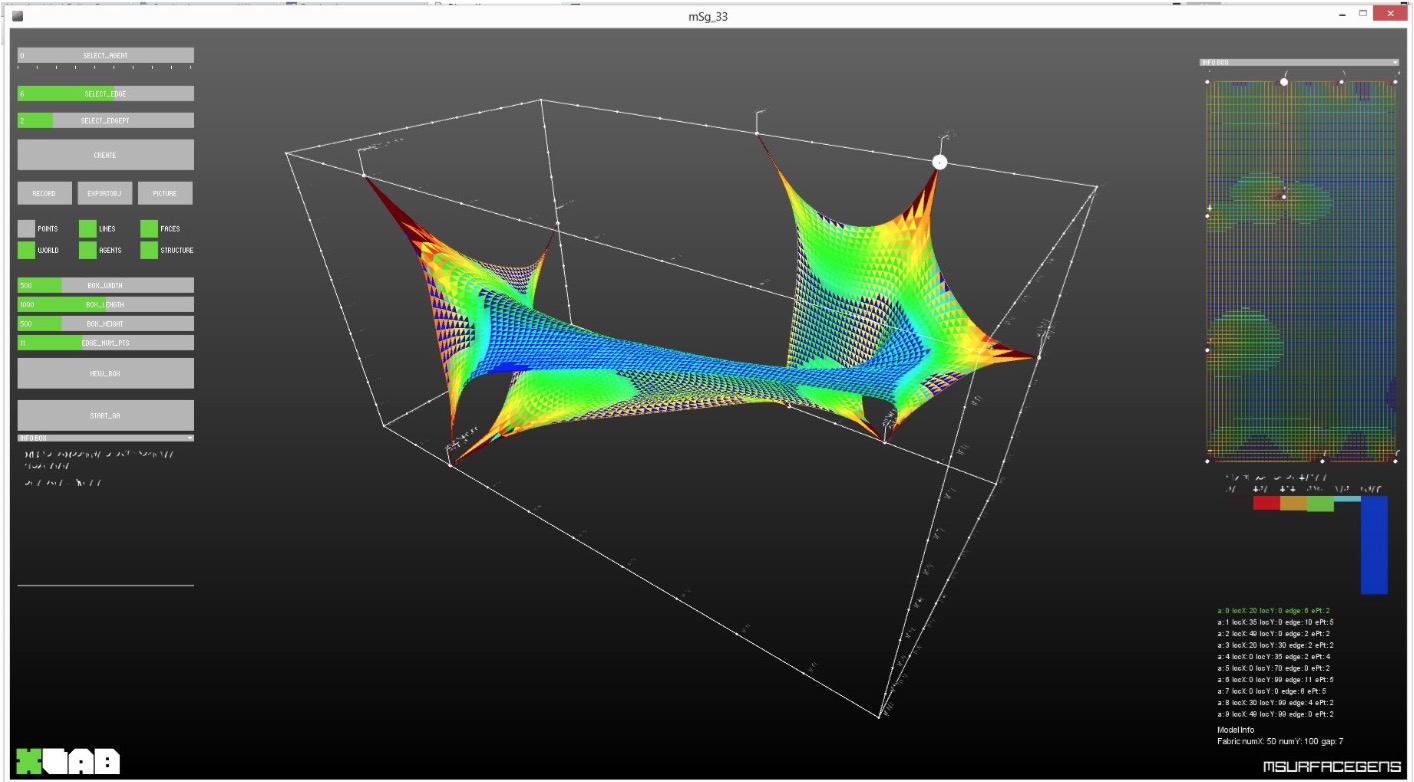The width and height of the screenshot is (1414, 782).
Task: Select agent row 'a: 5 locX: 0 locY: 70'
Action: coord(1274,668)
